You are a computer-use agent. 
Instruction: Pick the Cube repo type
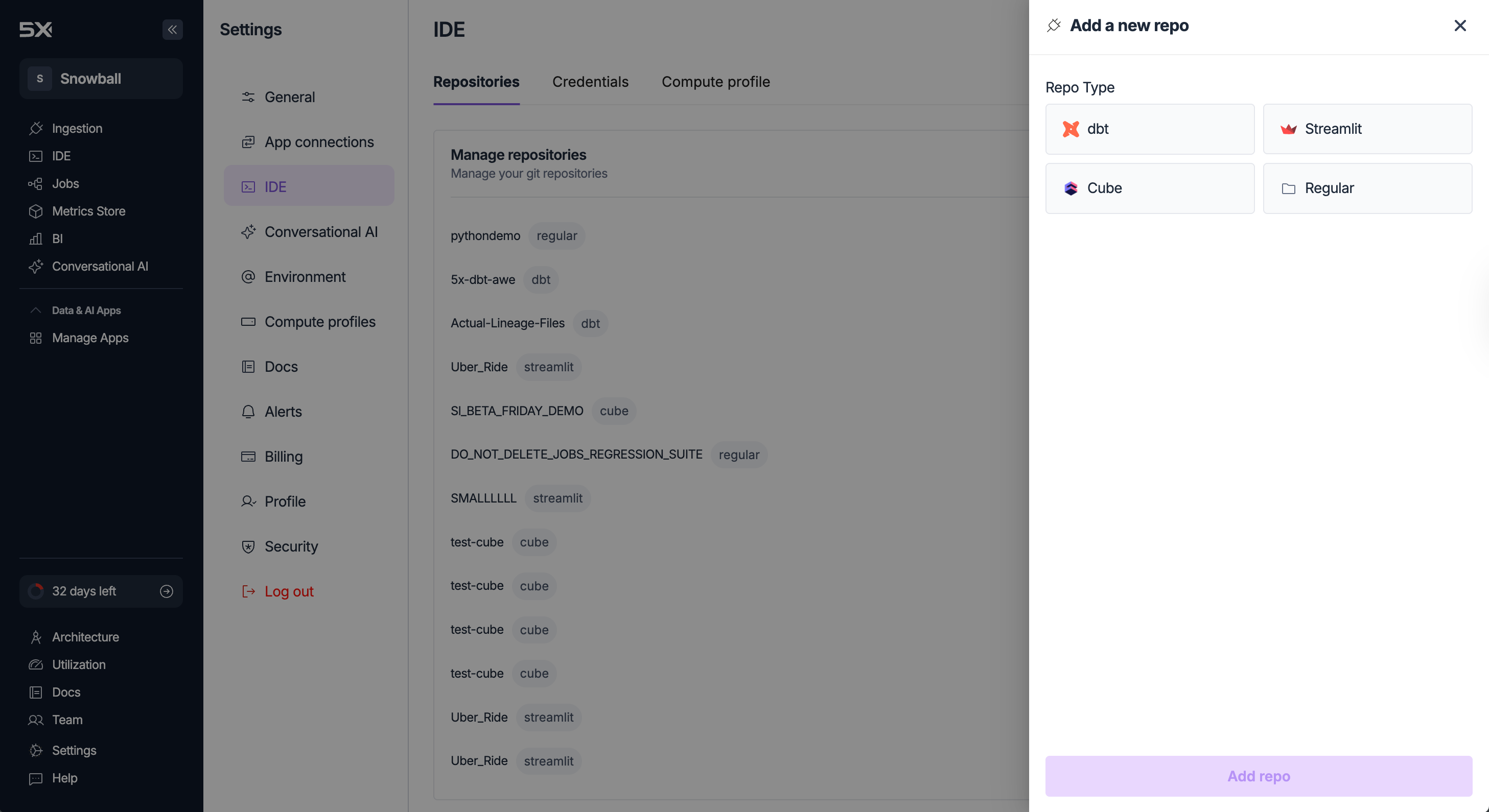[1150, 188]
